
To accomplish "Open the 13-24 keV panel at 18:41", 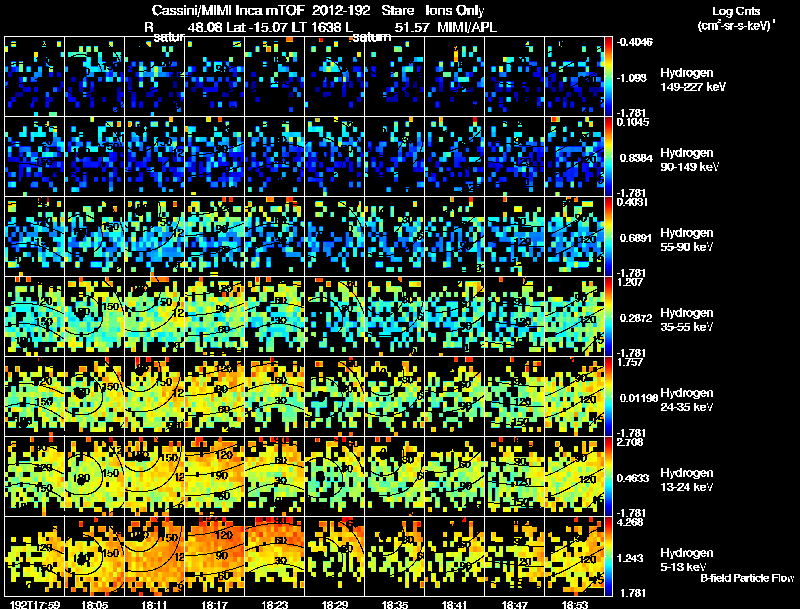I will pyautogui.click(x=455, y=476).
